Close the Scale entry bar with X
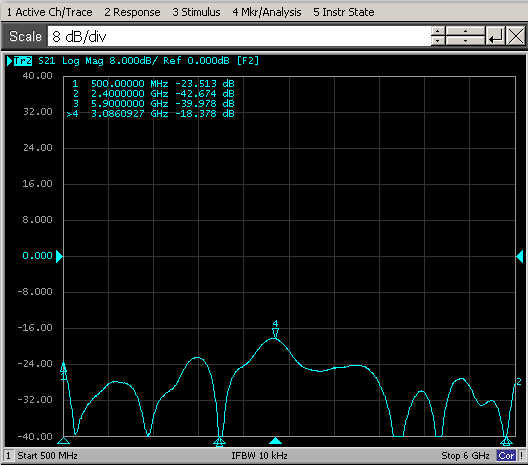Viewport: 528px width, 465px height. [x=516, y=36]
